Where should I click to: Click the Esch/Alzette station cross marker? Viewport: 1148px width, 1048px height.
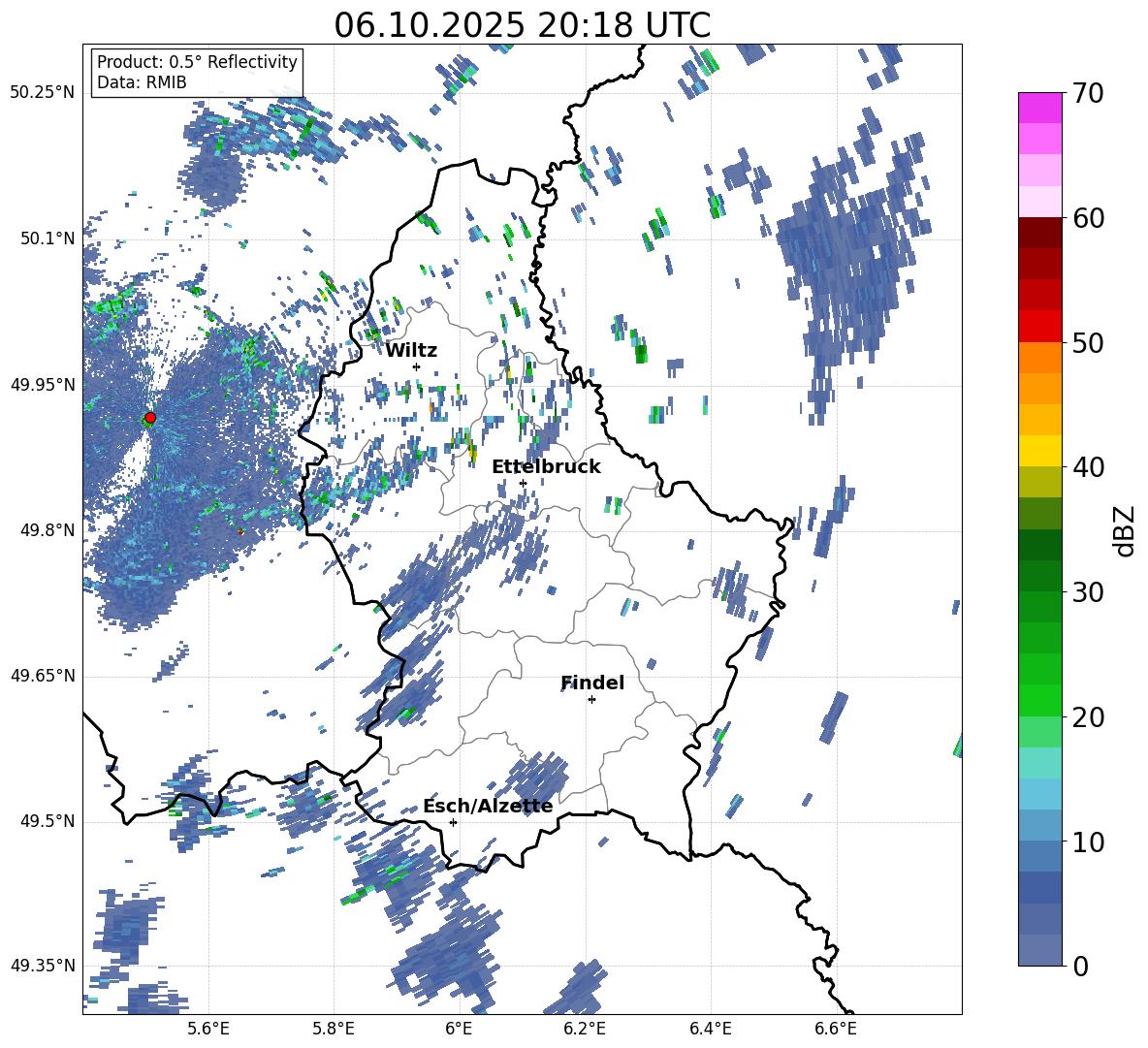point(453,822)
